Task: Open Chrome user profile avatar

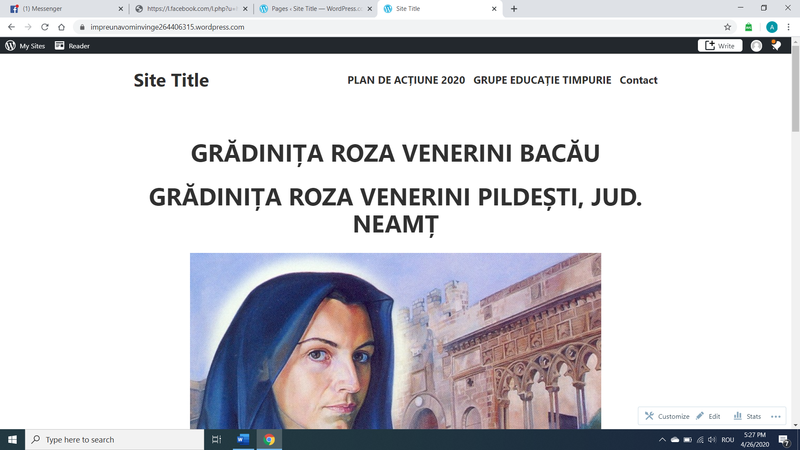Action: [x=771, y=27]
